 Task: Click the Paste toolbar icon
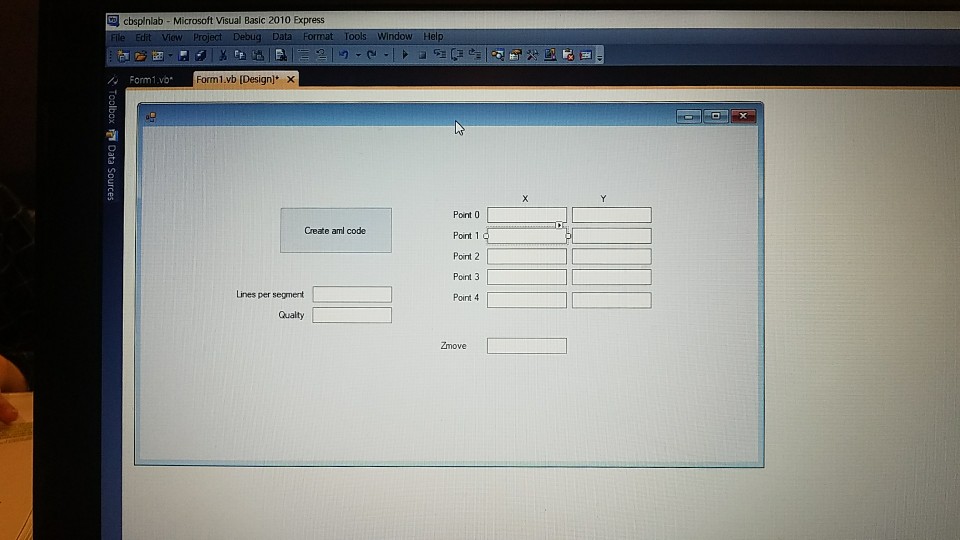(258, 56)
